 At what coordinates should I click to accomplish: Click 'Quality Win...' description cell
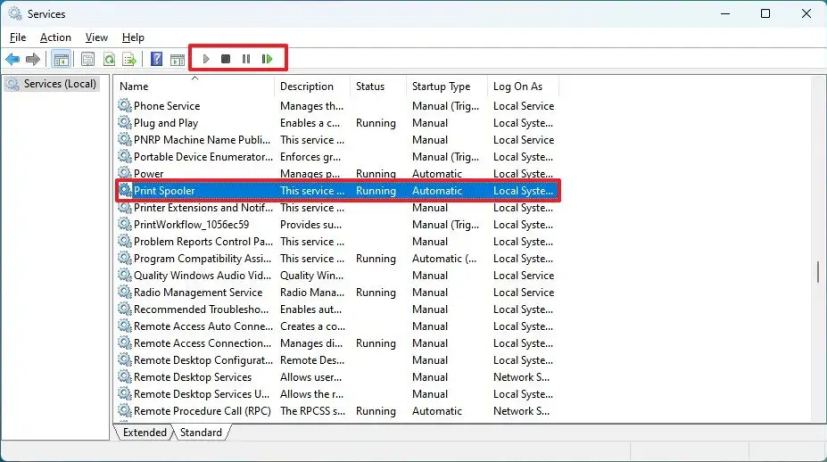(x=312, y=275)
